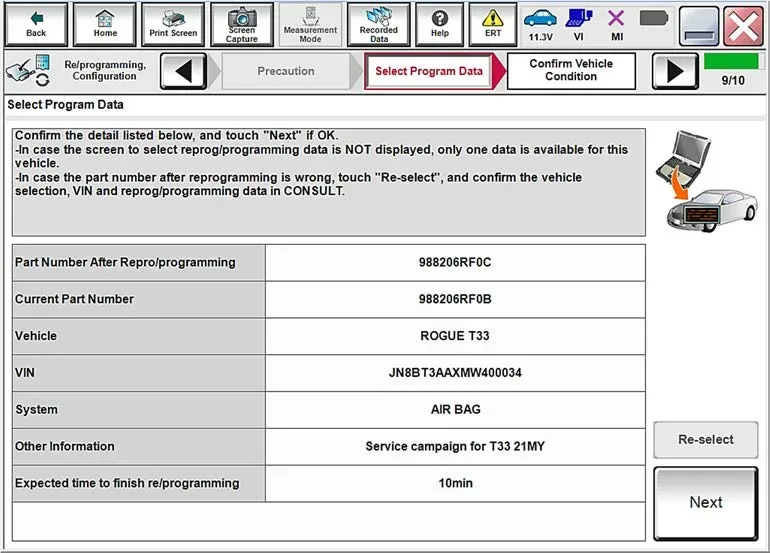Select the Select Program Data step tab
The height and width of the screenshot is (553, 770).
[x=429, y=71]
